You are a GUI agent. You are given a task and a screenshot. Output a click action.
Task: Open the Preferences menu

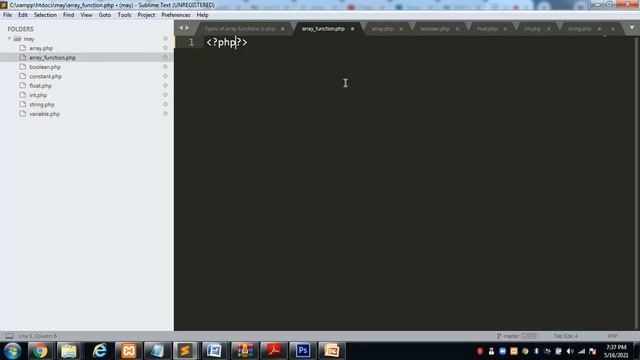point(176,15)
